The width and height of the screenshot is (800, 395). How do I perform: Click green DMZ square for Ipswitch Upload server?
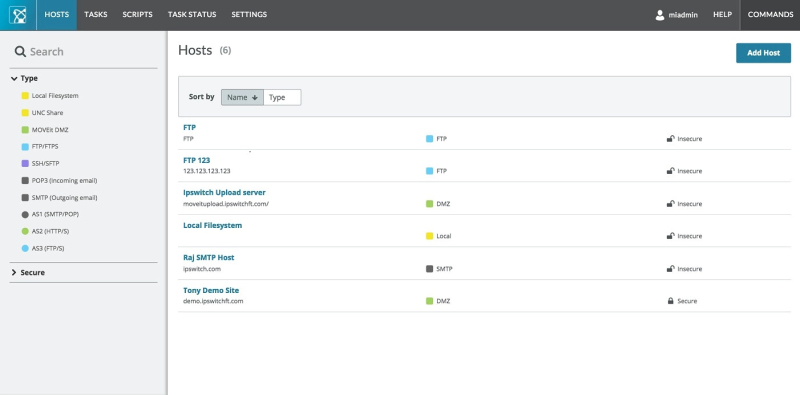(x=430, y=204)
